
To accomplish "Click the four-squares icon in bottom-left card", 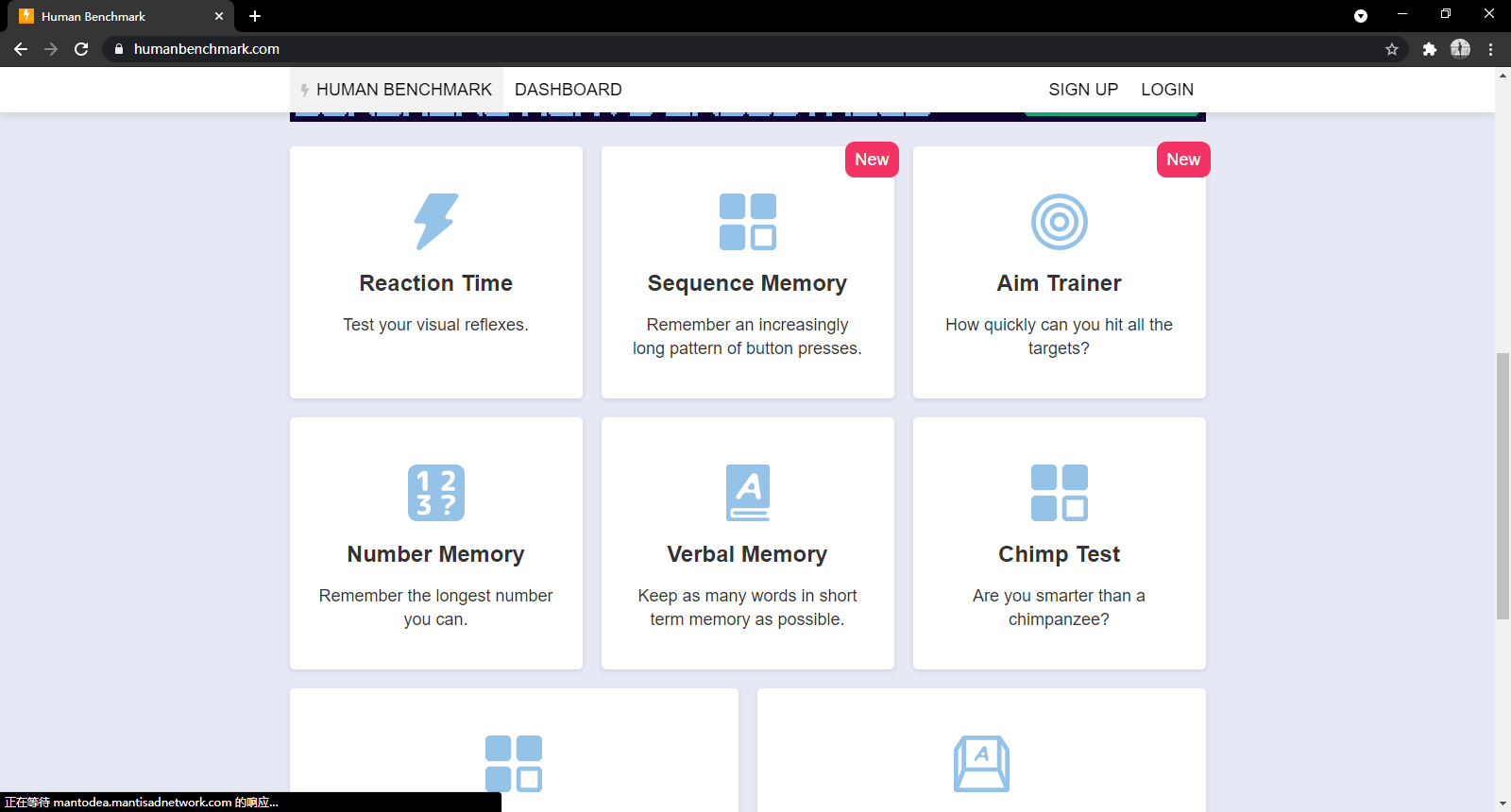I will pos(514,764).
